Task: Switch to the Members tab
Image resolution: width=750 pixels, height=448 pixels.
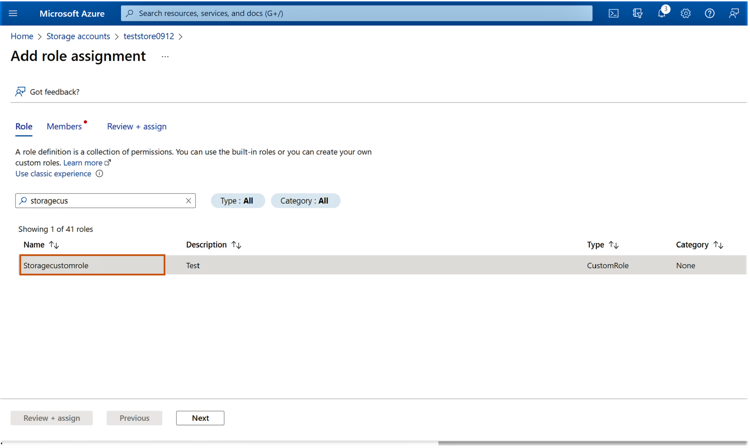Action: [x=64, y=127]
